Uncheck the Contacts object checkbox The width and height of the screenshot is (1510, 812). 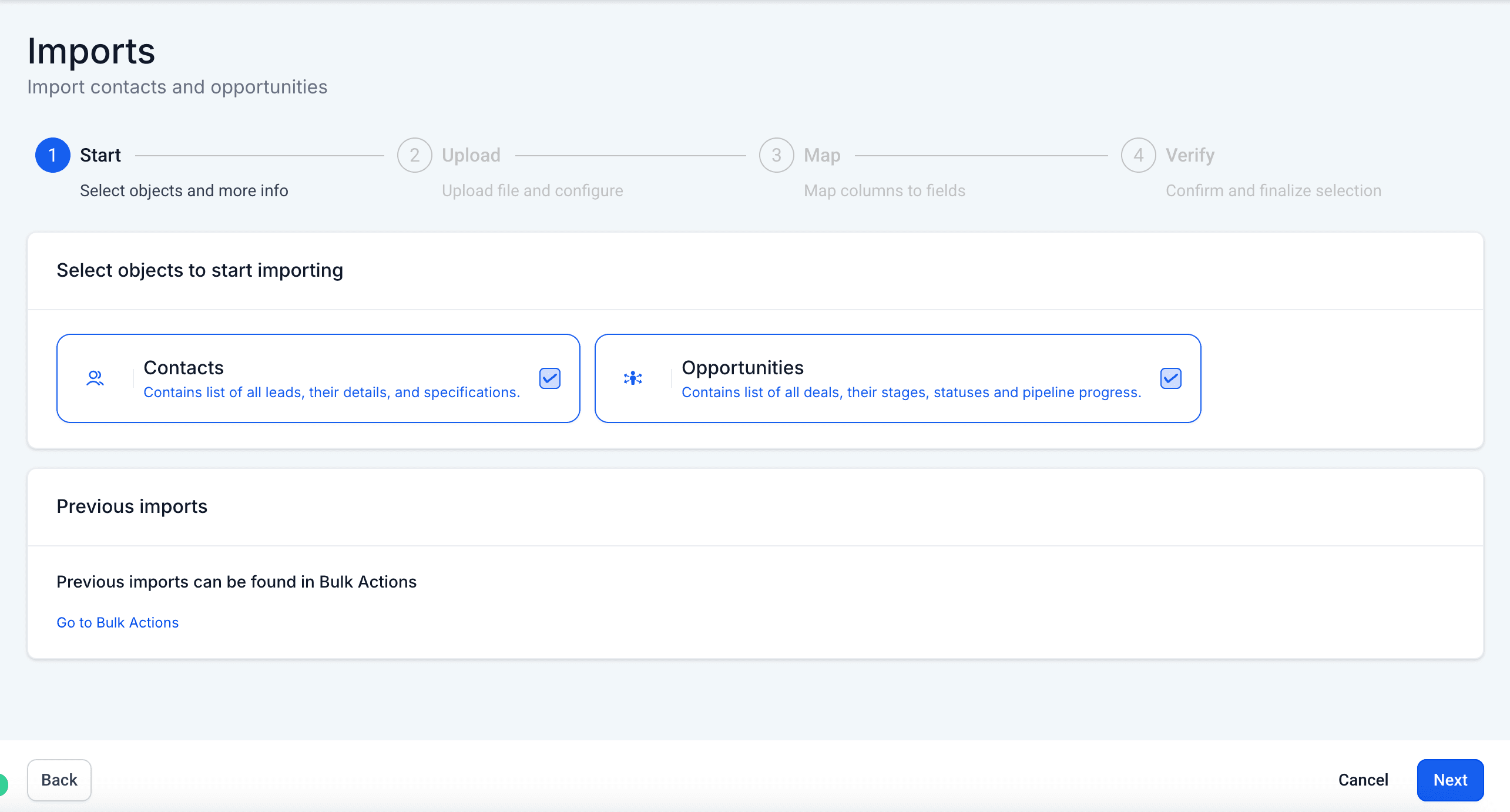[549, 378]
